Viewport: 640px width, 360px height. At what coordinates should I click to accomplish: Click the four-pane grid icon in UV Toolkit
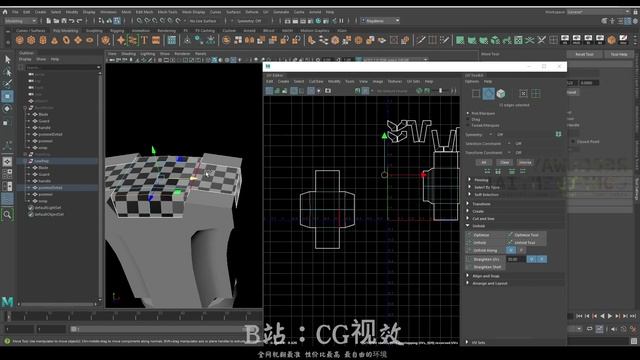(x=536, y=94)
